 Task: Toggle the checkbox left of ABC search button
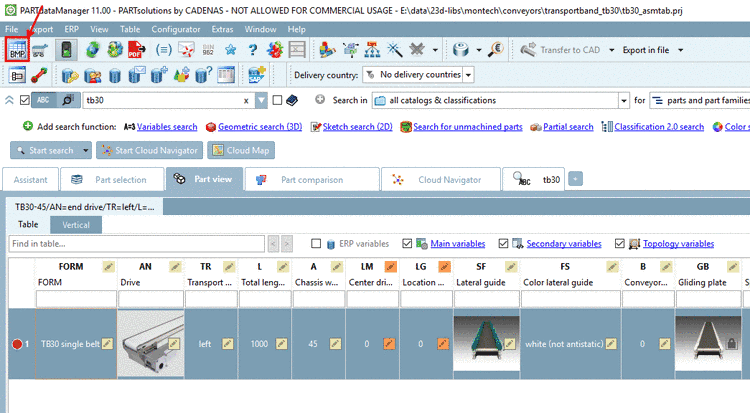tap(25, 100)
